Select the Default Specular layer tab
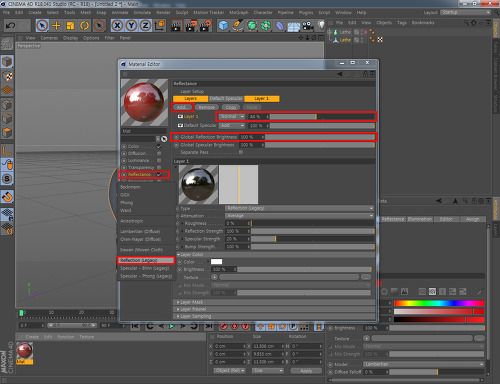The width and height of the screenshot is (500, 384). pyautogui.click(x=226, y=99)
